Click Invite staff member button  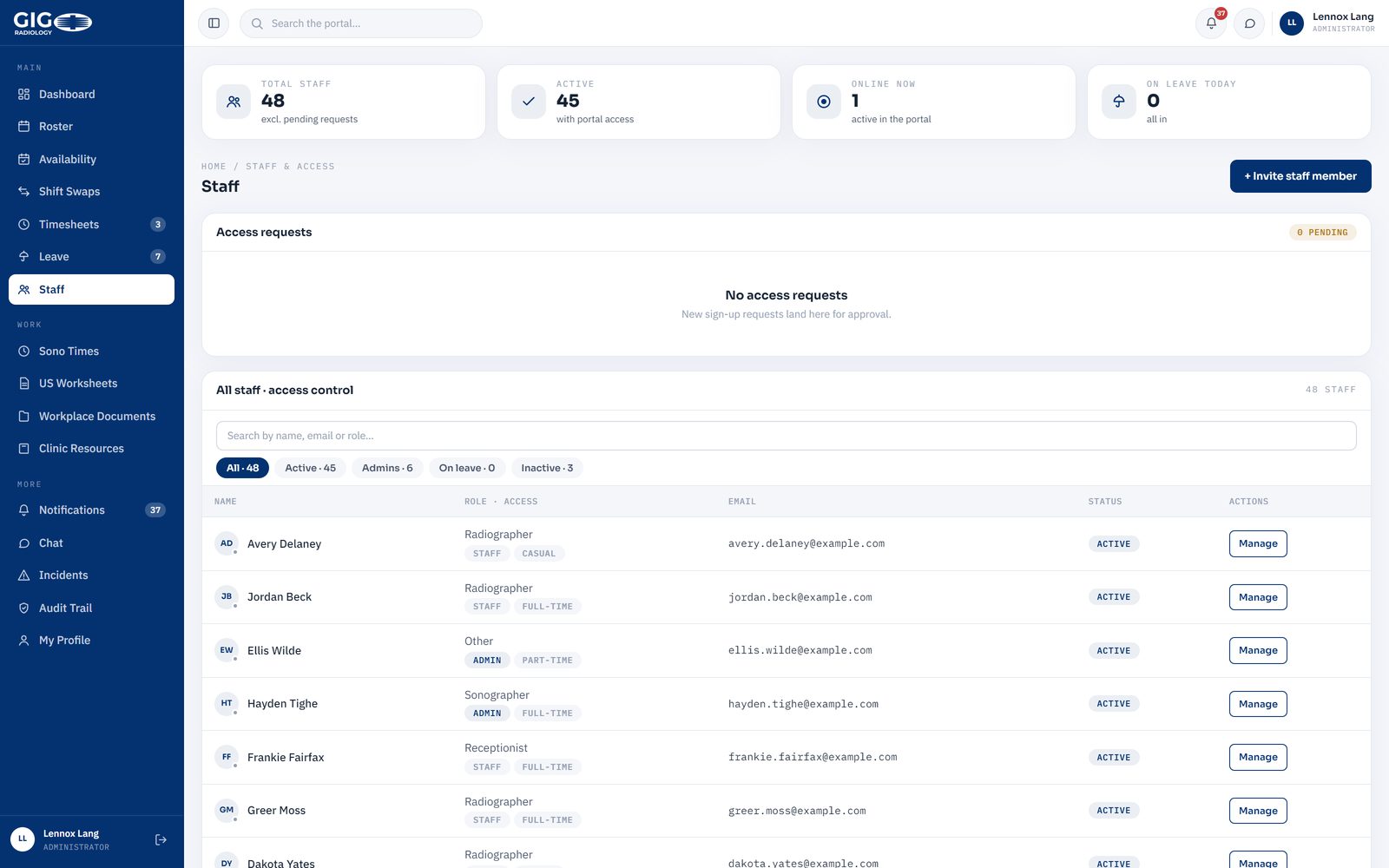point(1300,176)
